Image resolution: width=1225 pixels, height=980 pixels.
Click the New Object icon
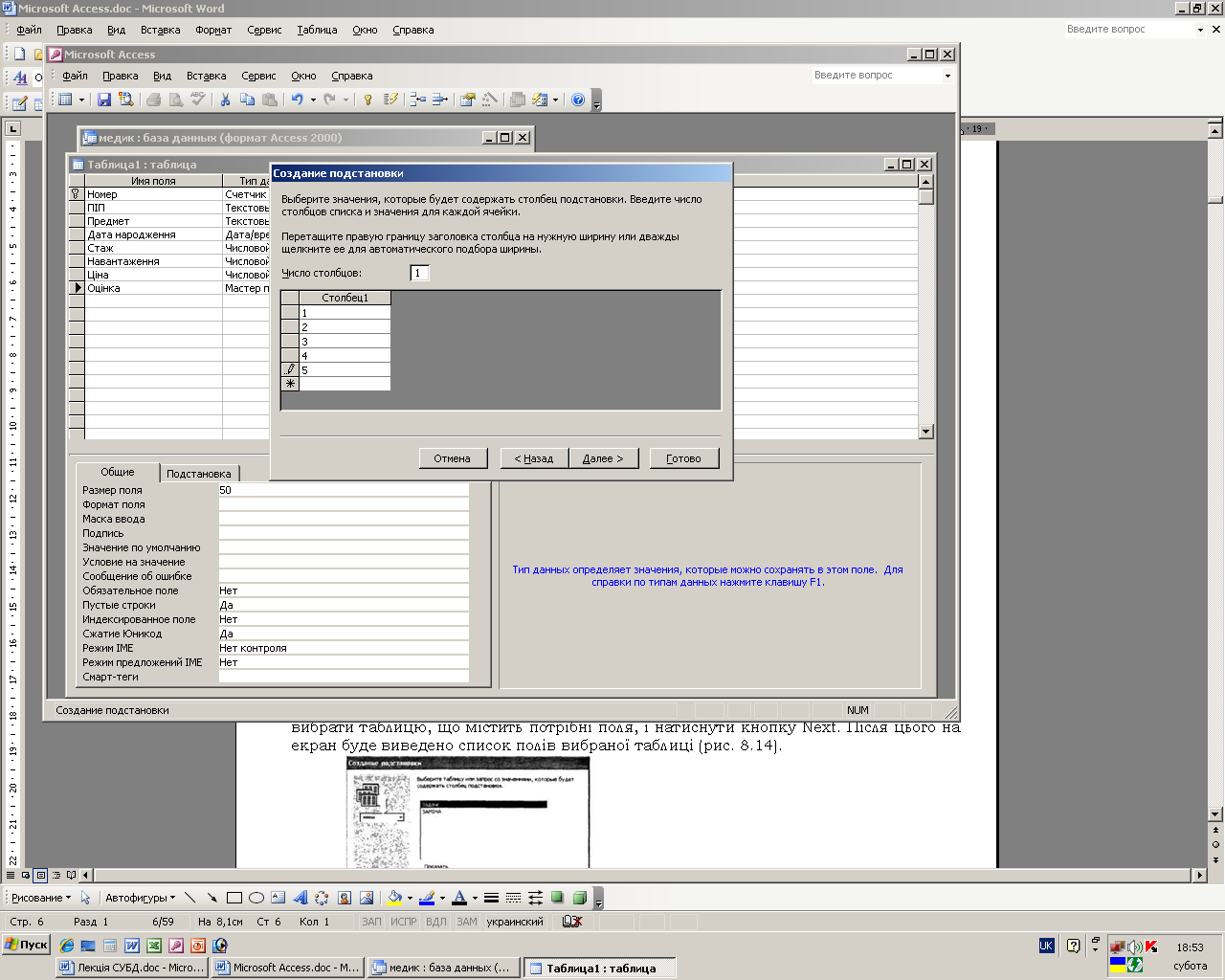point(540,100)
